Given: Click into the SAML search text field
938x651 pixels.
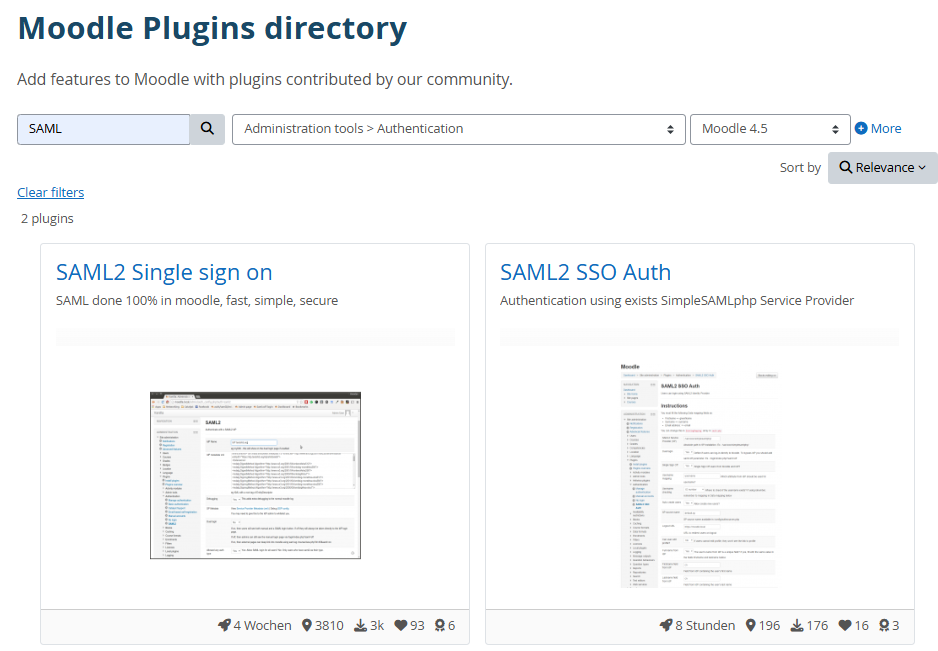Looking at the screenshot, I should (104, 129).
